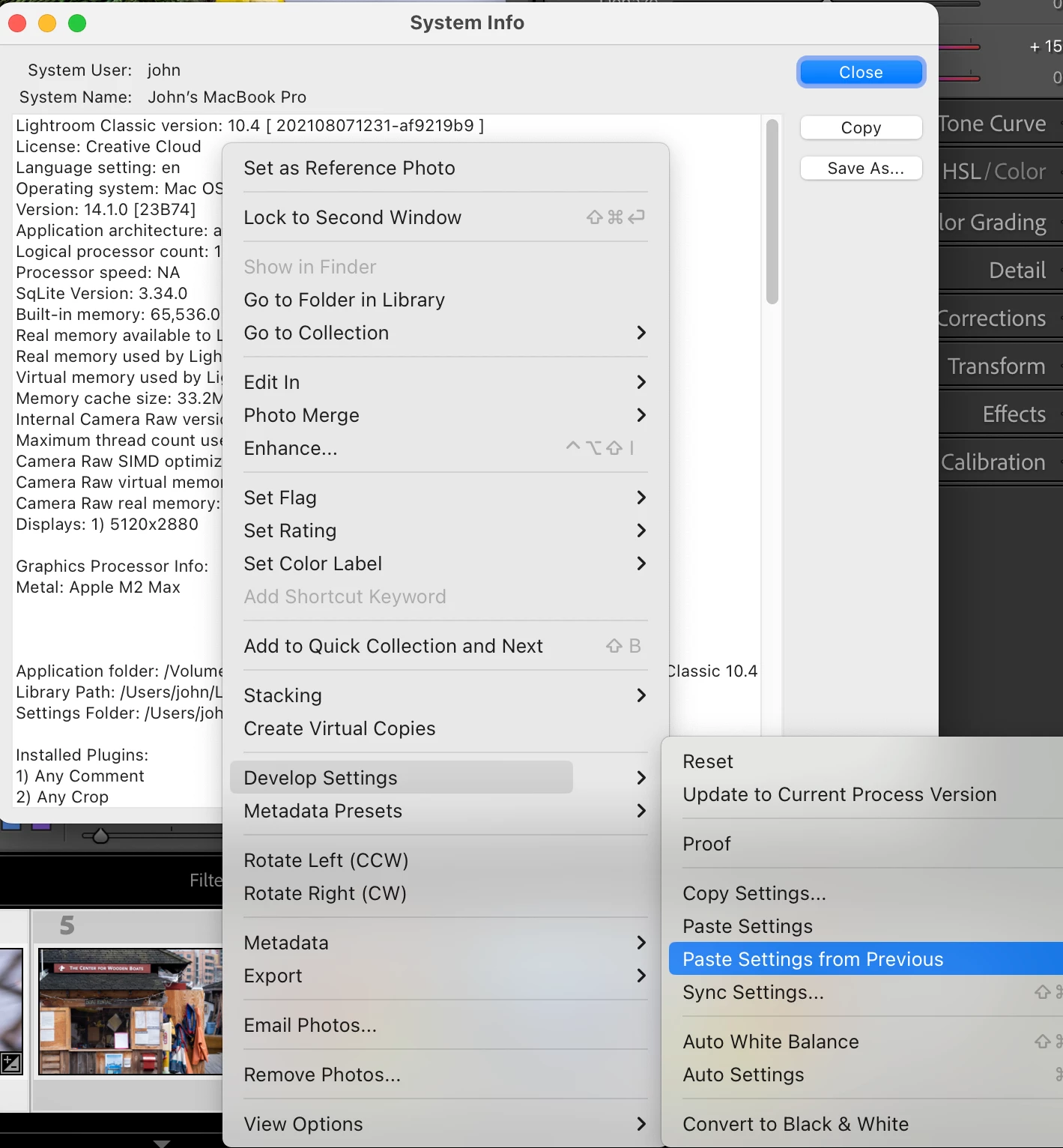Open the Tone Curve panel
This screenshot has width=1063, height=1148.
tap(1001, 124)
